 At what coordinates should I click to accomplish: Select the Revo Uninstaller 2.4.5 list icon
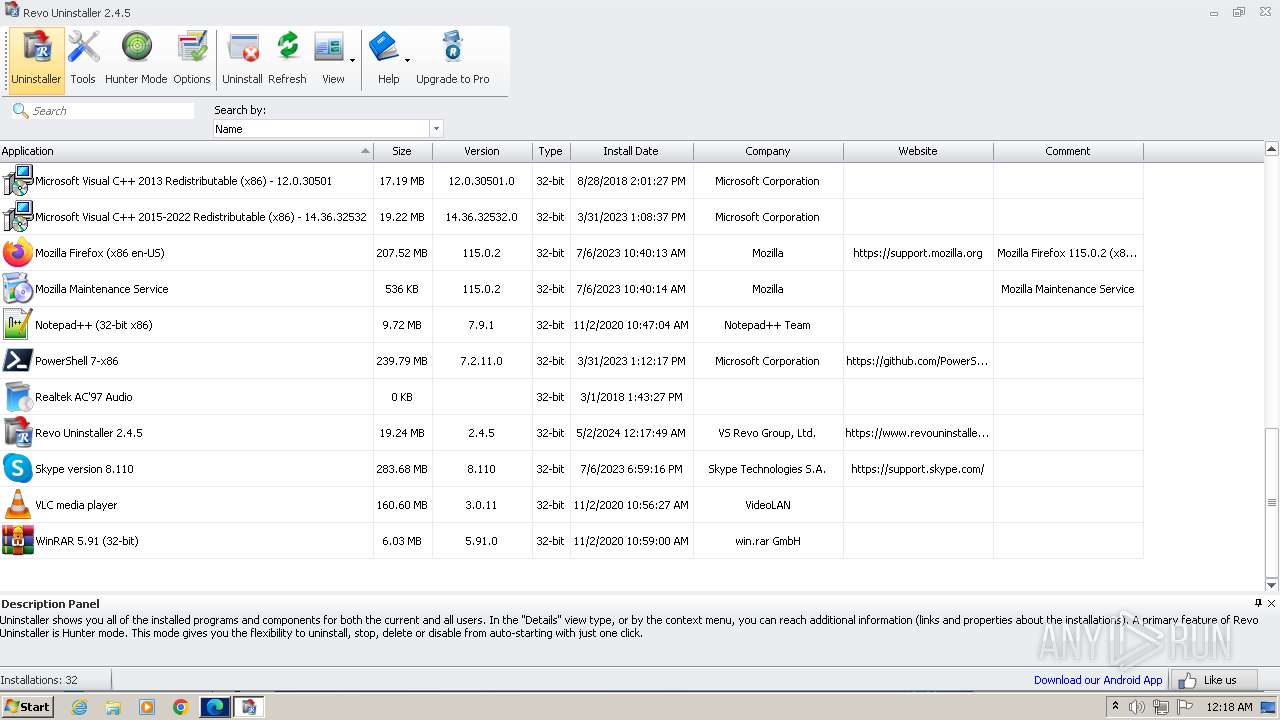[17, 433]
